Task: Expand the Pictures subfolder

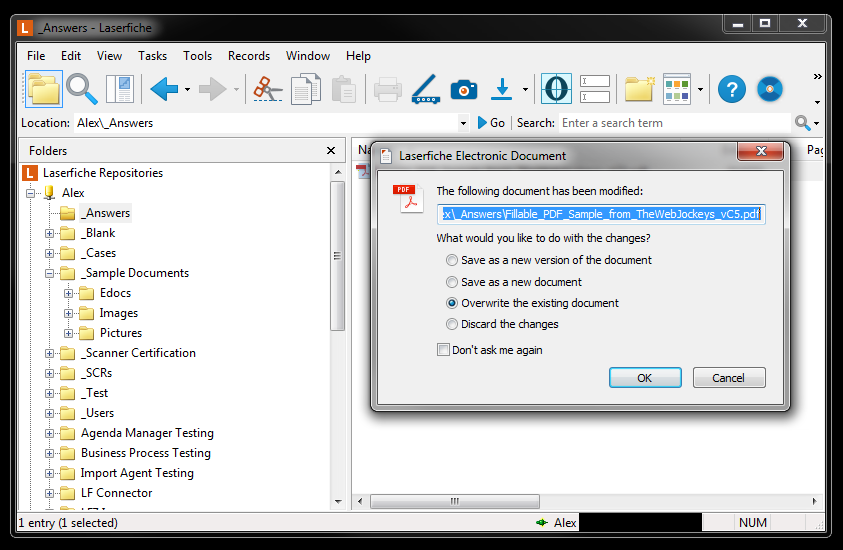Action: (68, 333)
